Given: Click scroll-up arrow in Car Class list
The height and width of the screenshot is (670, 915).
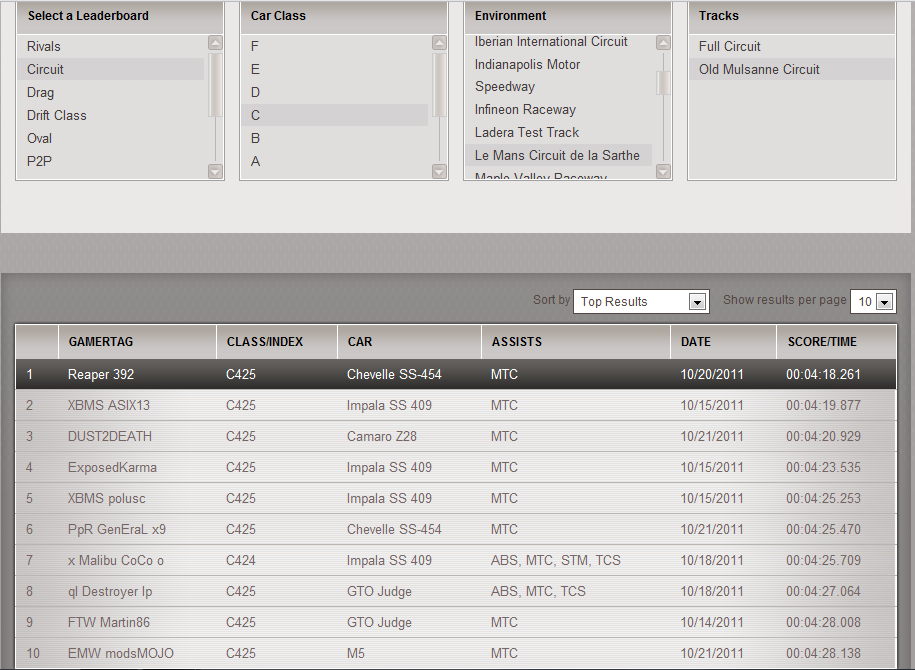Looking at the screenshot, I should click(x=439, y=43).
